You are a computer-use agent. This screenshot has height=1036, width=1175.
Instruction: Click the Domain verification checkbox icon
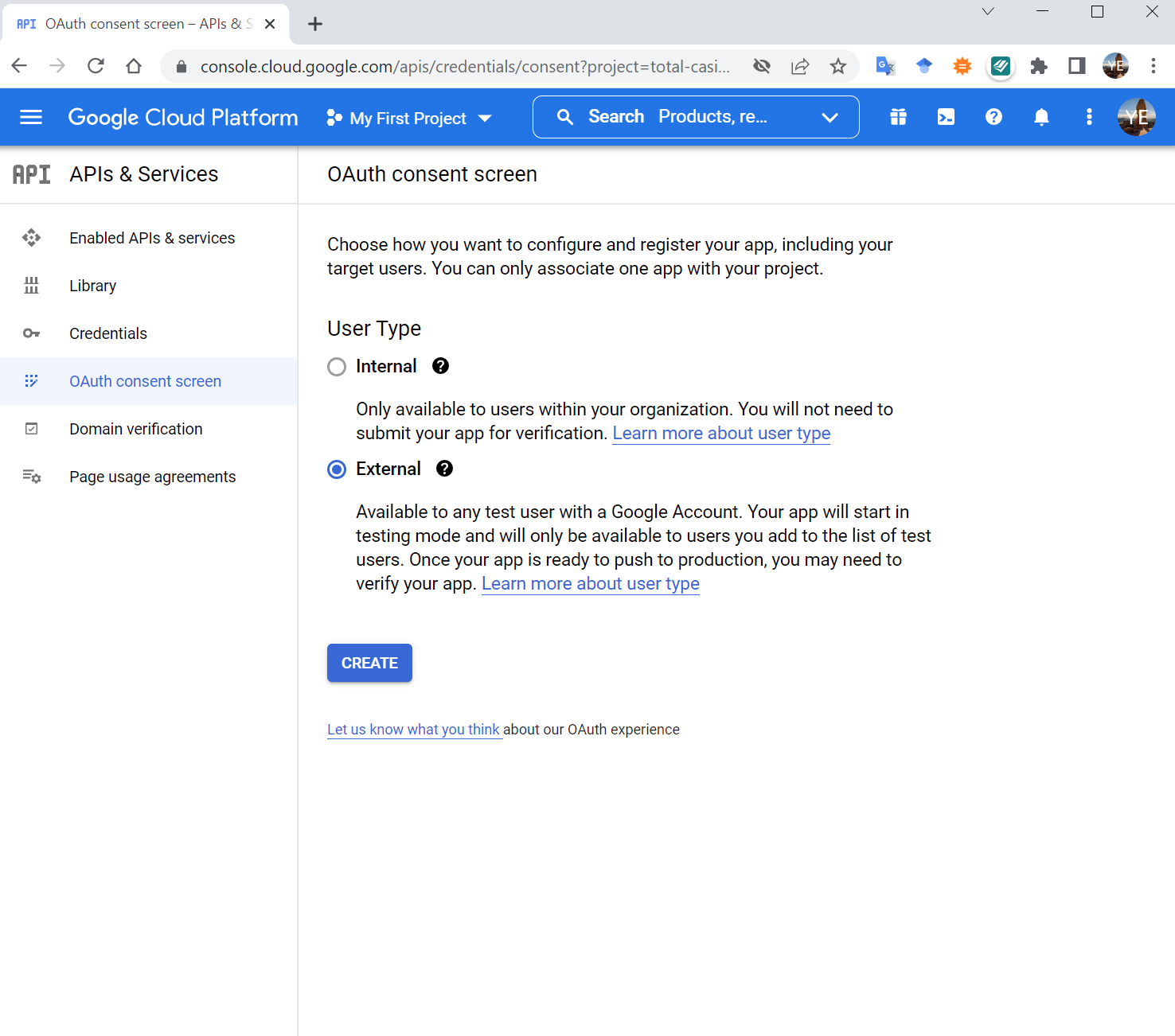(31, 429)
